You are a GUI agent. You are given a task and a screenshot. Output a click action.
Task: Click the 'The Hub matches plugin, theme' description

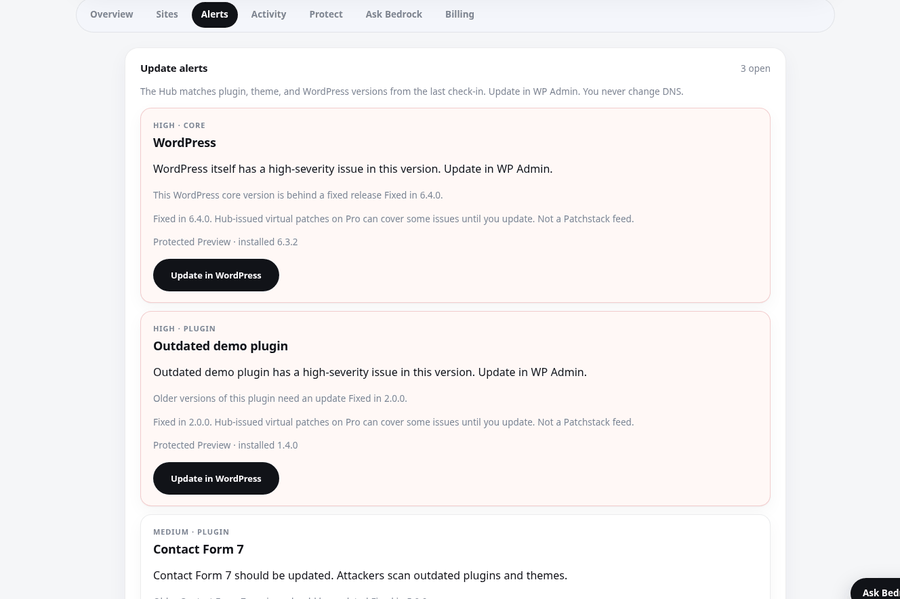pos(412,91)
